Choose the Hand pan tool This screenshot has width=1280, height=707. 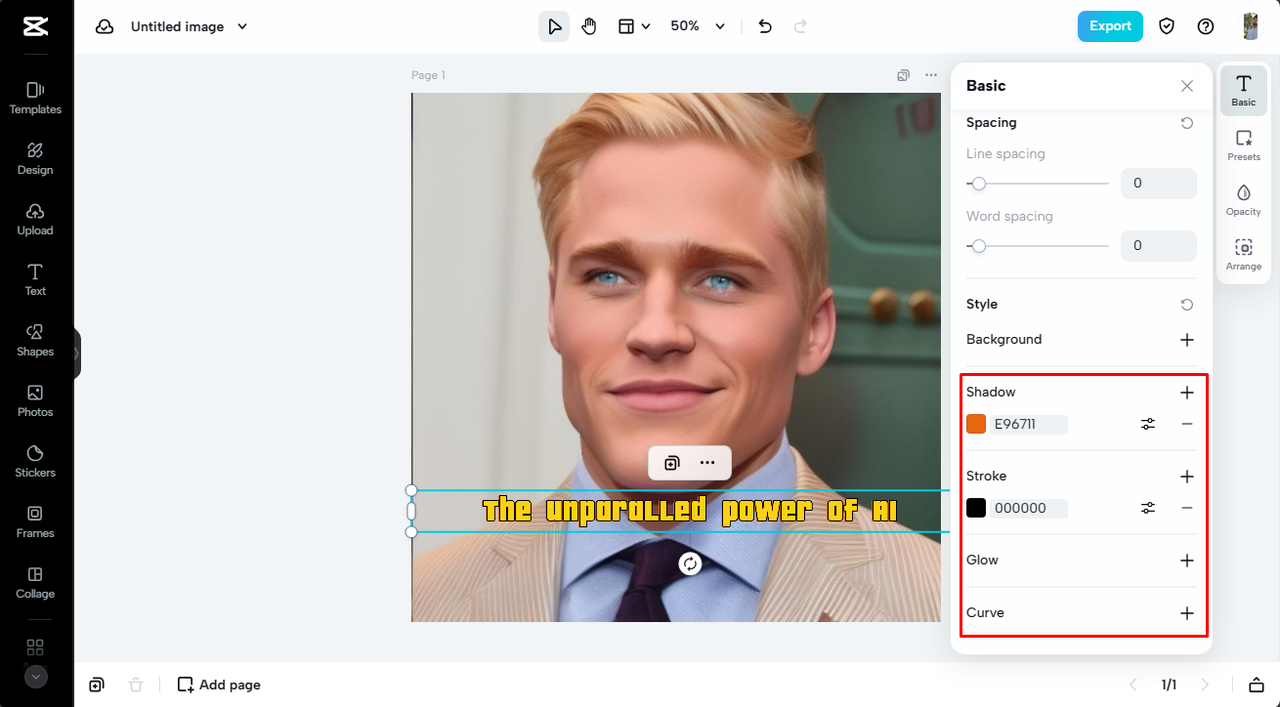coord(589,27)
